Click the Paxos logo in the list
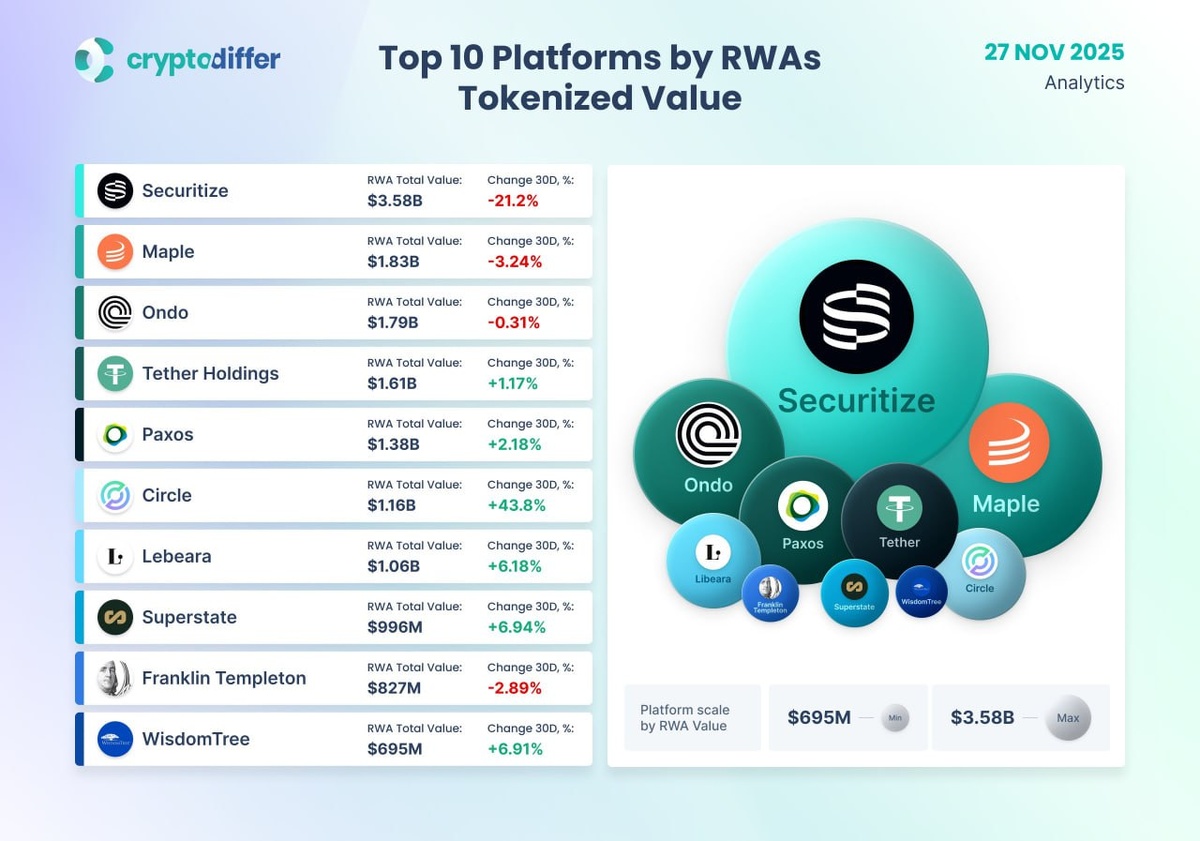The image size is (1200, 841). click(115, 435)
